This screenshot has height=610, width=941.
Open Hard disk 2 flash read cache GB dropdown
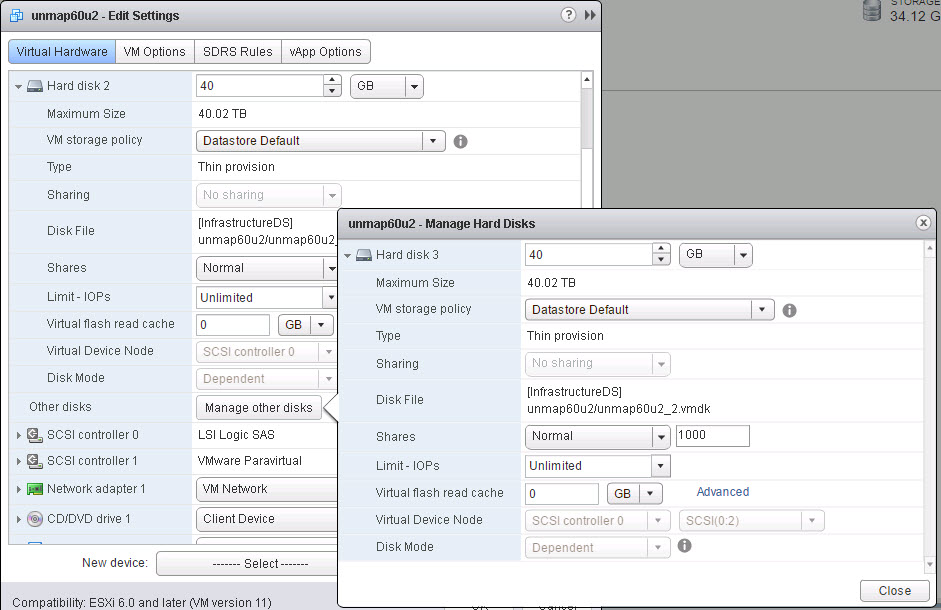[x=305, y=325]
